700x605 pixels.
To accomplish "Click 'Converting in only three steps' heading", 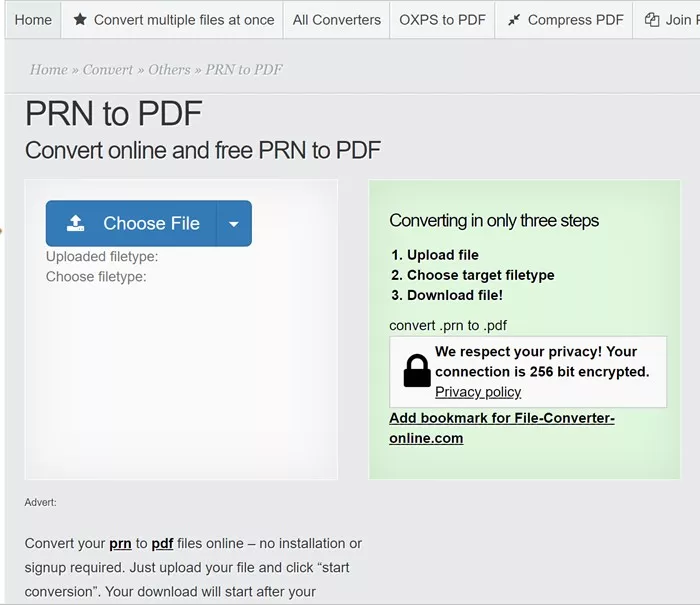I will pos(494,221).
